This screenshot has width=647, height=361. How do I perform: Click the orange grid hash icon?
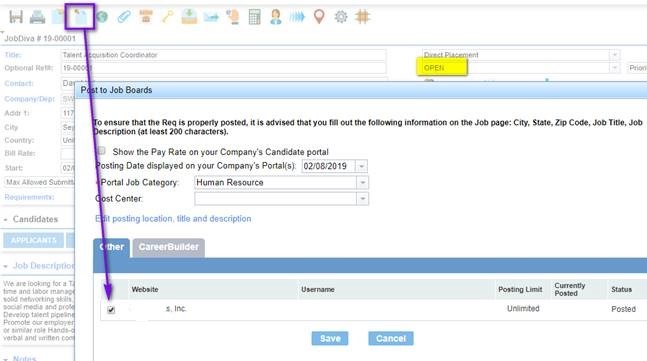point(363,17)
